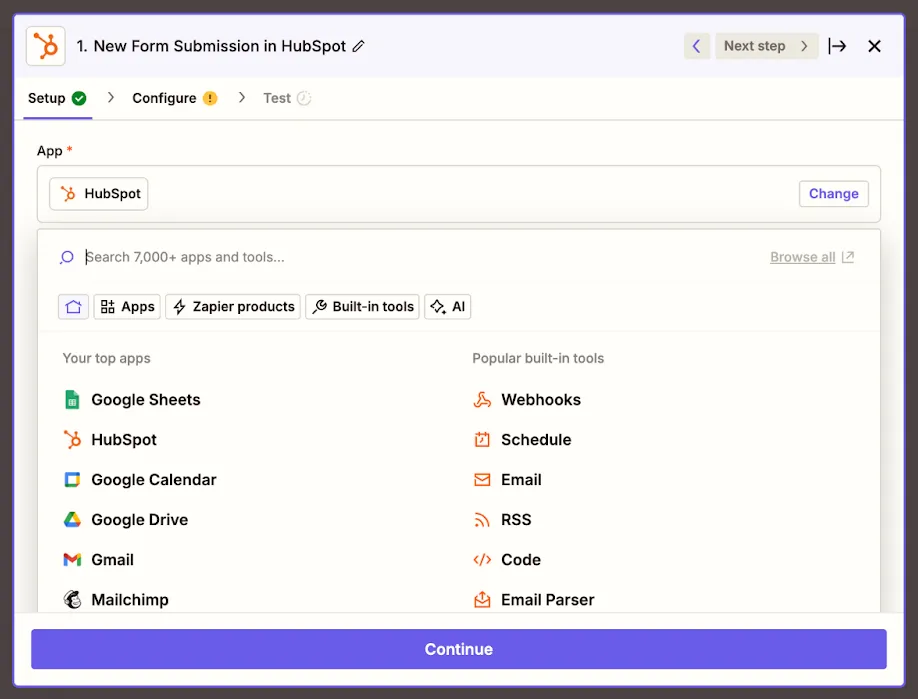
Task: Click the Continue button
Action: (x=458, y=649)
